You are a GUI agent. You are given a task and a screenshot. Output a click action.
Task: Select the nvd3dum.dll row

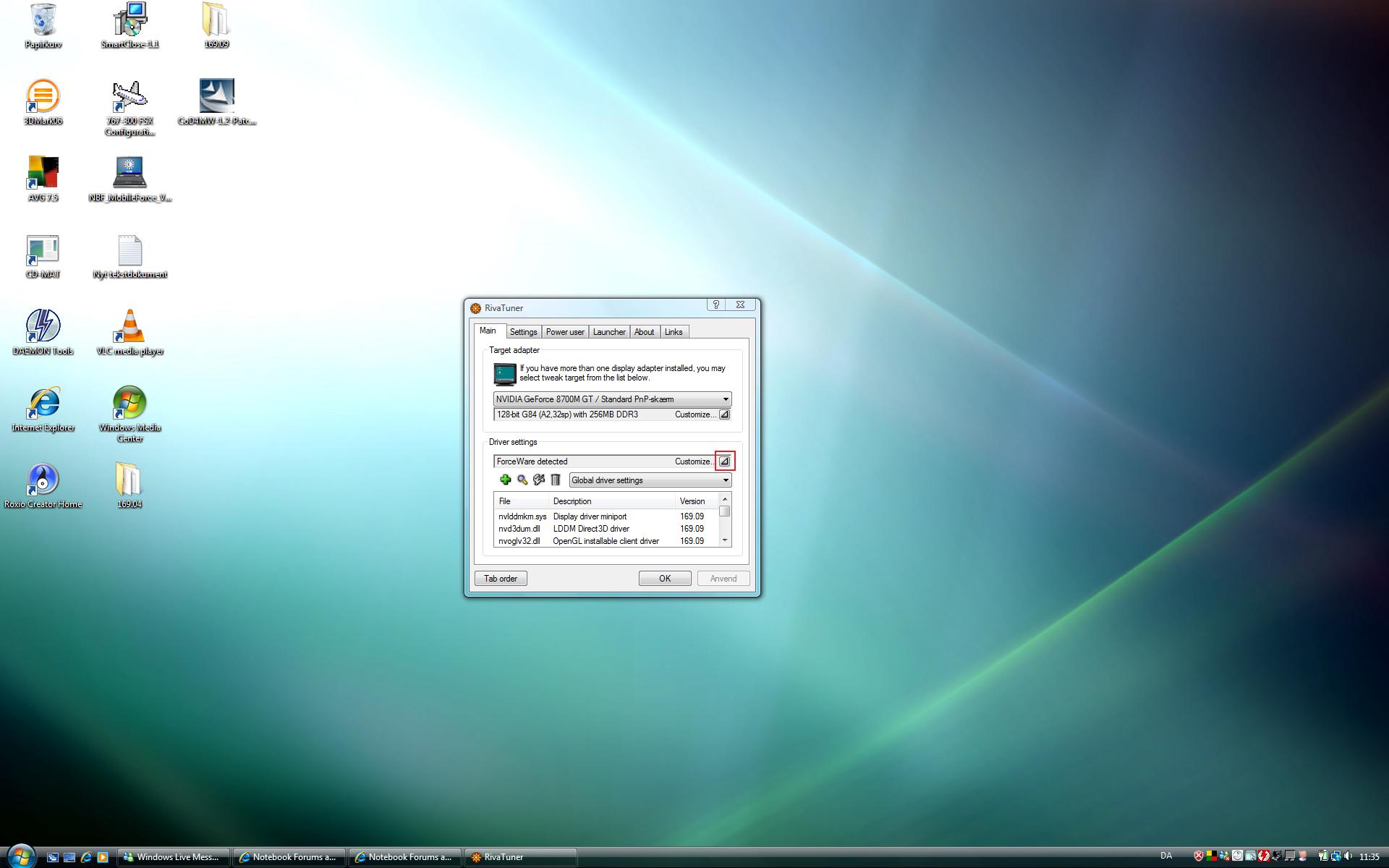pos(606,529)
